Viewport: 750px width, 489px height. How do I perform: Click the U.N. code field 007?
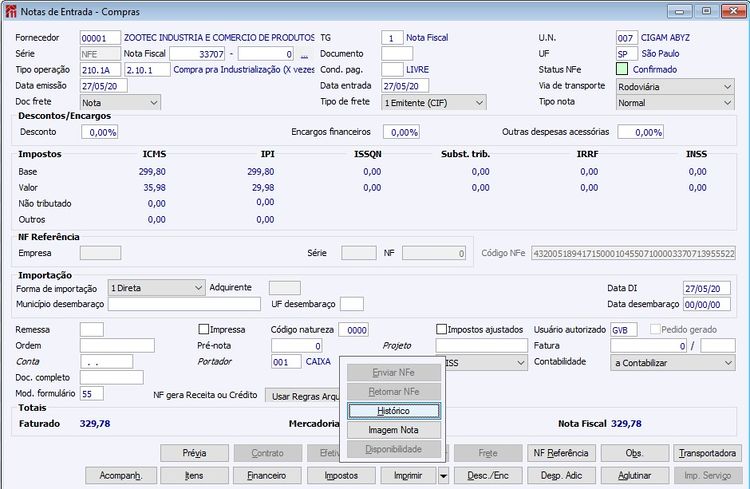627,38
